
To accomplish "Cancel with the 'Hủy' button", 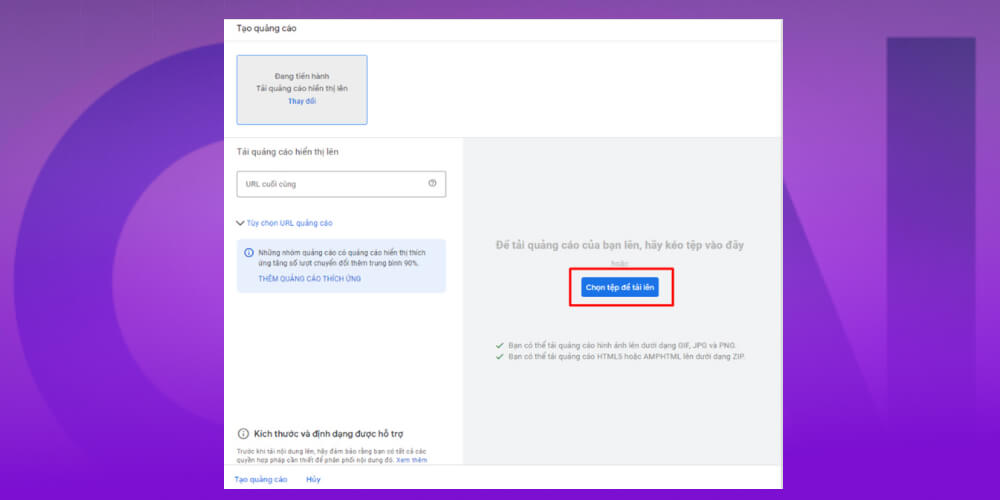I will (313, 480).
